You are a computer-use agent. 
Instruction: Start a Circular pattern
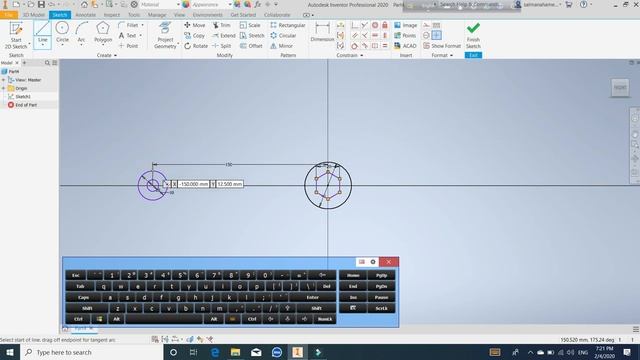click(x=283, y=36)
